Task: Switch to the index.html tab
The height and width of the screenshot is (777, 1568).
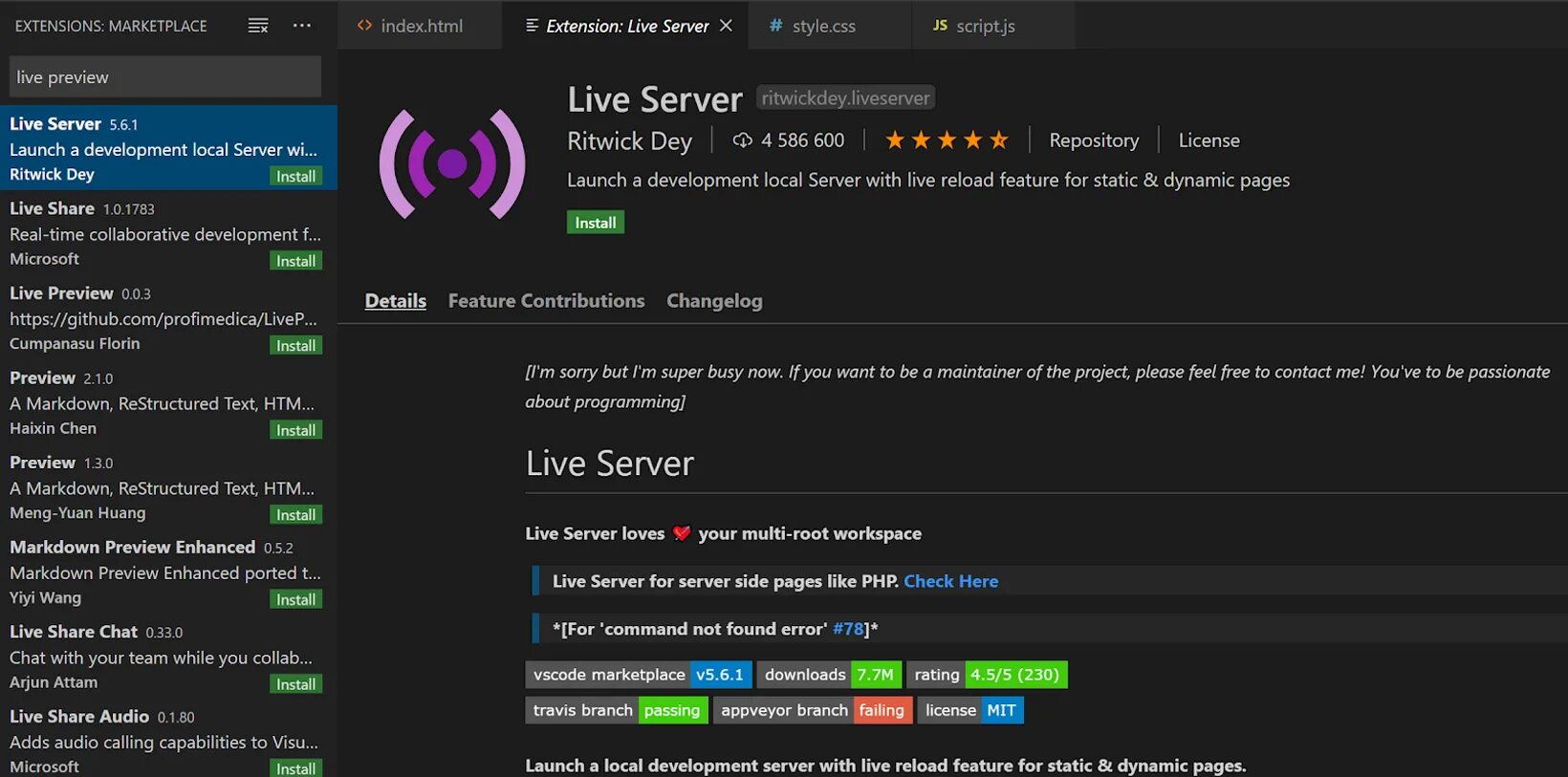Action: pyautogui.click(x=421, y=26)
